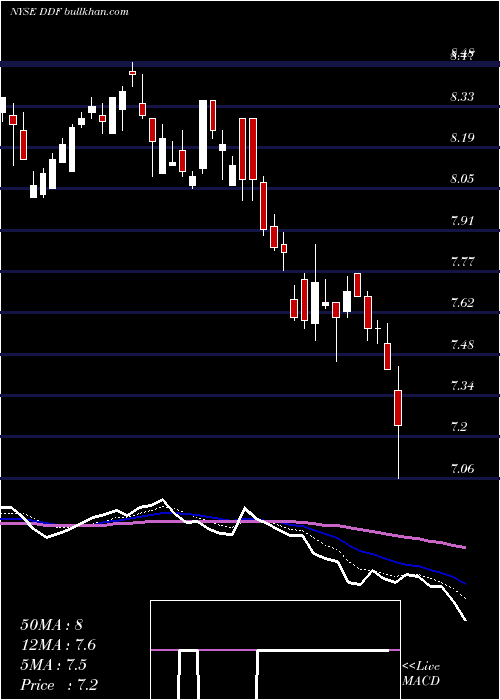This screenshot has width=500, height=700.
Task: Click the 7.06 price axis label
Action: [462, 468]
